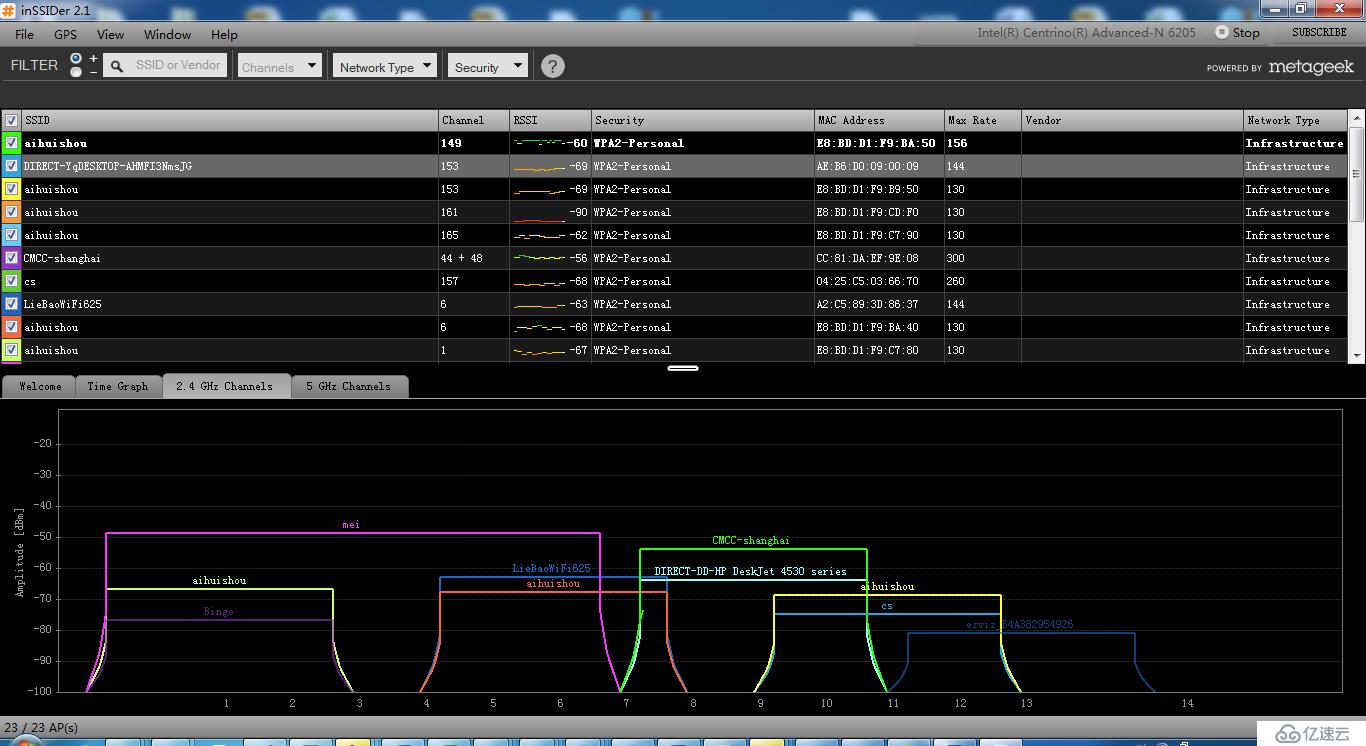Viewport: 1366px width, 746px height.
Task: Sort by the Vendor column header
Action: coord(1132,120)
